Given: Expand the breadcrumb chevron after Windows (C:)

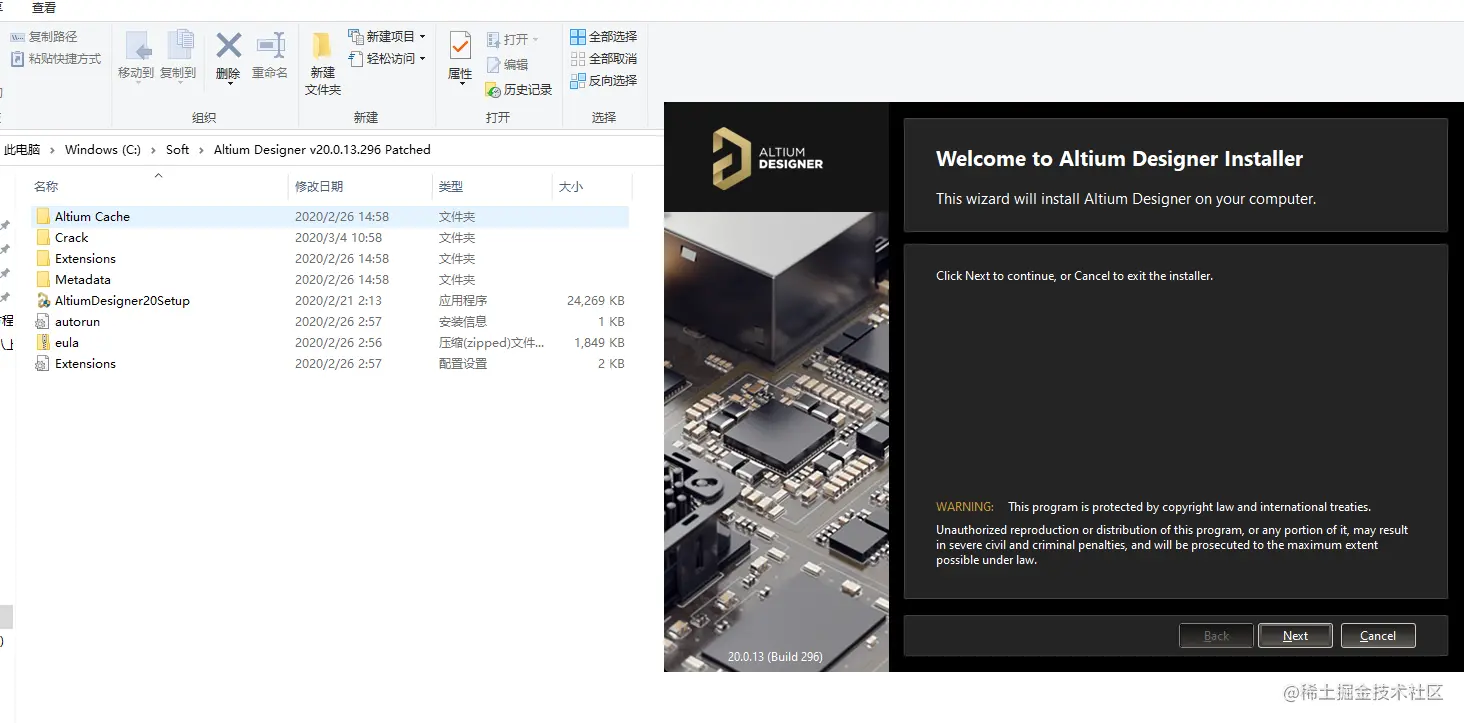Looking at the screenshot, I should pyautogui.click(x=153, y=150).
